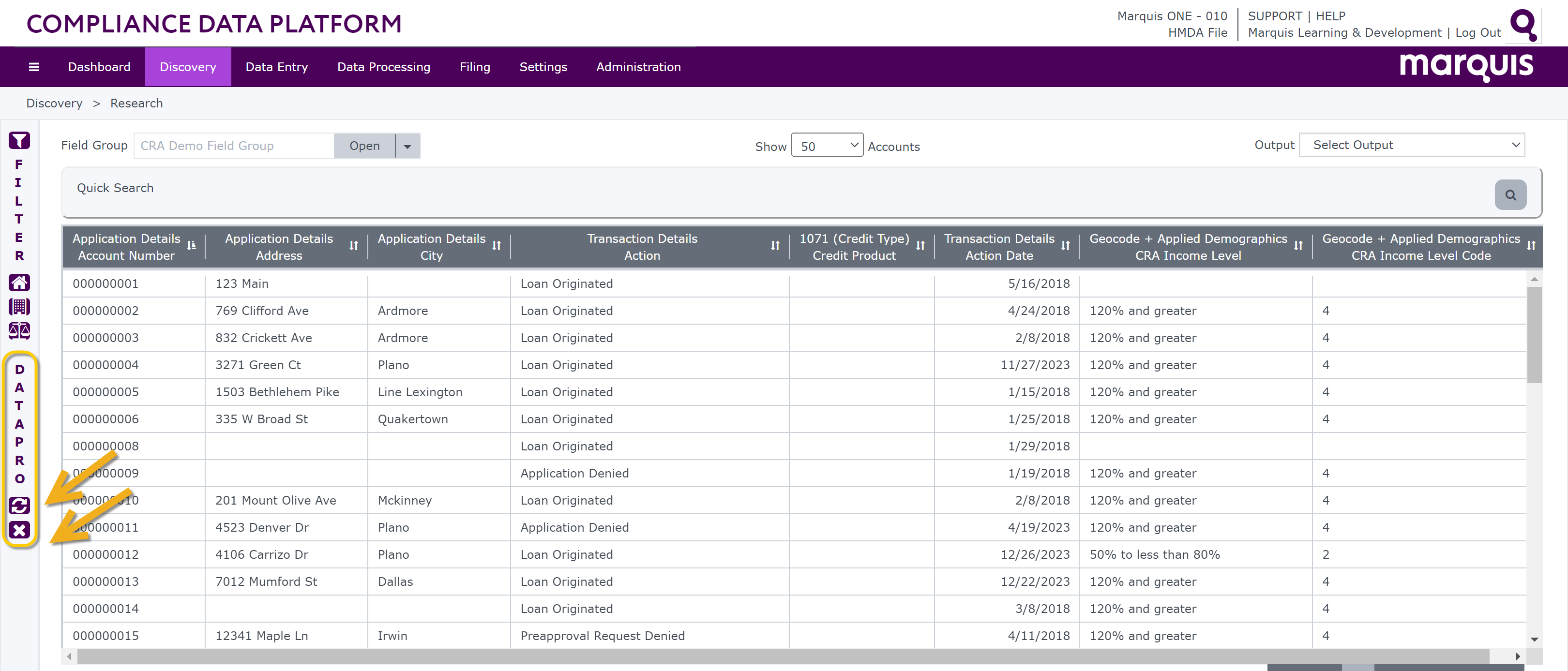Click the Data Pro refresh icon
The width and height of the screenshot is (1568, 671).
point(19,506)
